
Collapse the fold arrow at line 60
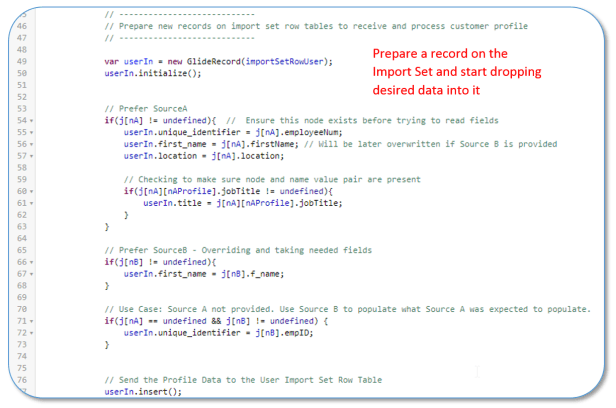[33, 190]
